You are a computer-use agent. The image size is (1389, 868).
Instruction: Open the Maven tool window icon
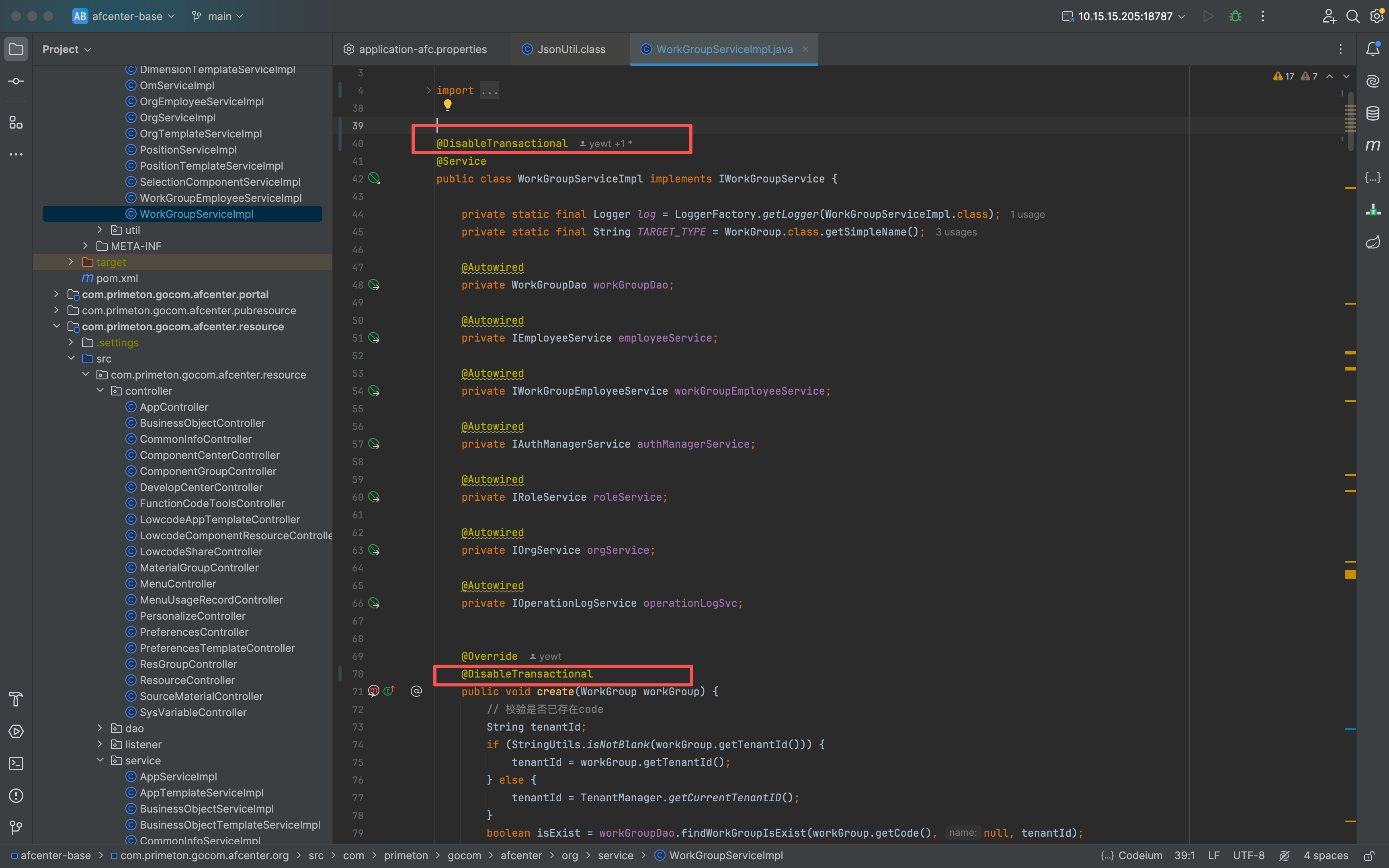(x=1373, y=145)
